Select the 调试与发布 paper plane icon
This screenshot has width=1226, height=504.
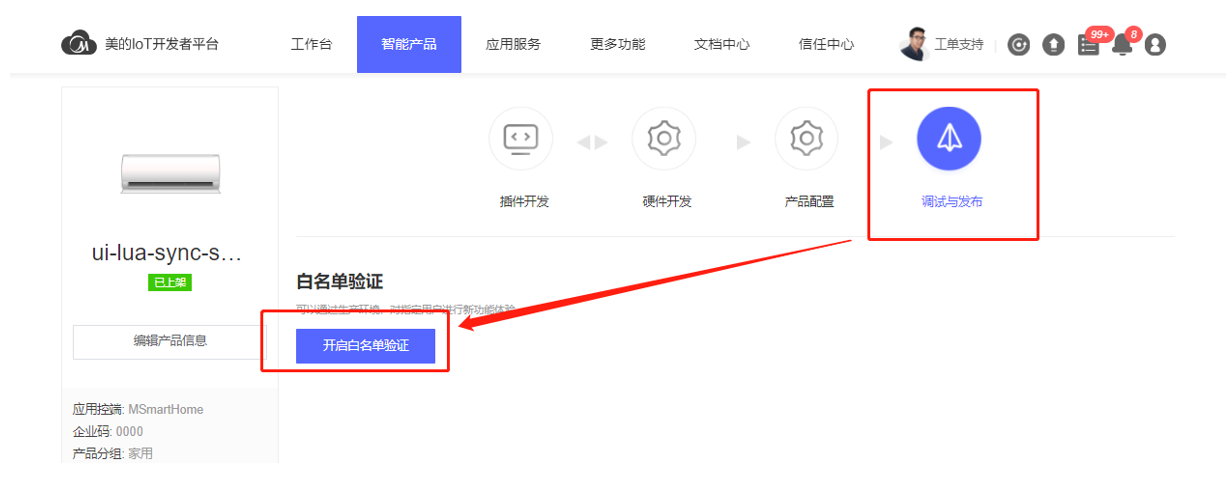click(949, 138)
